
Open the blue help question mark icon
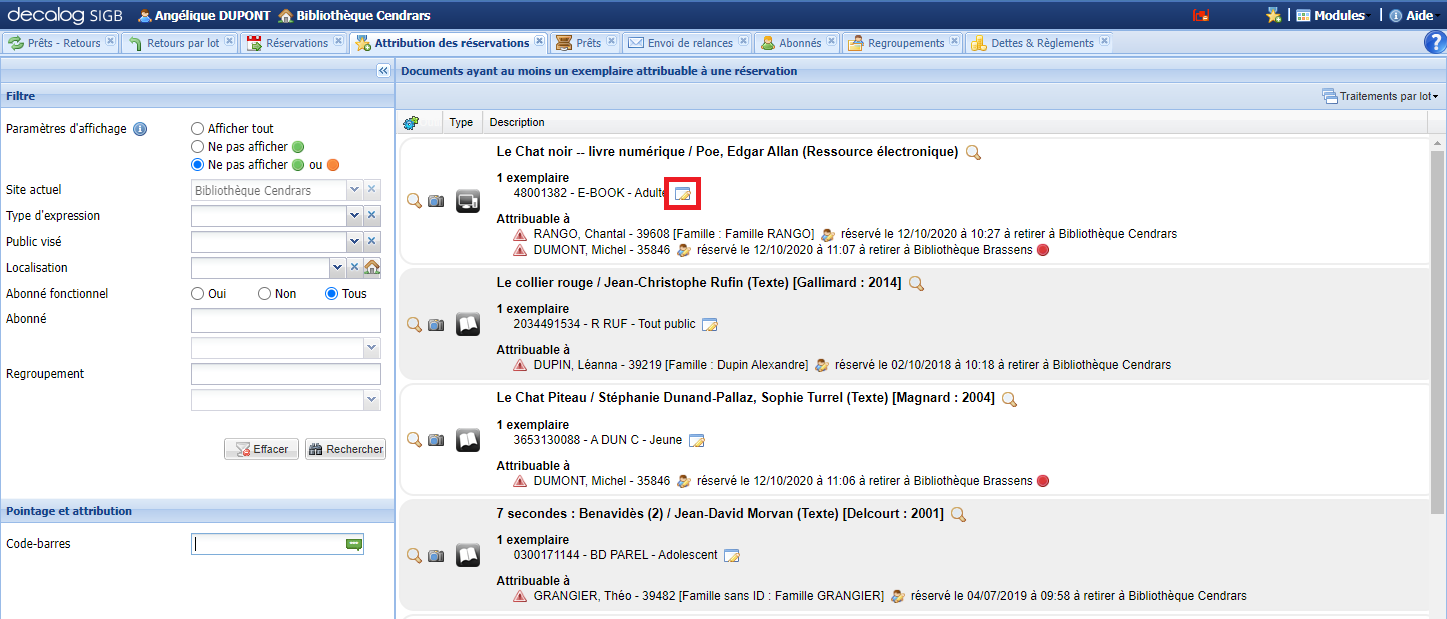(1434, 42)
